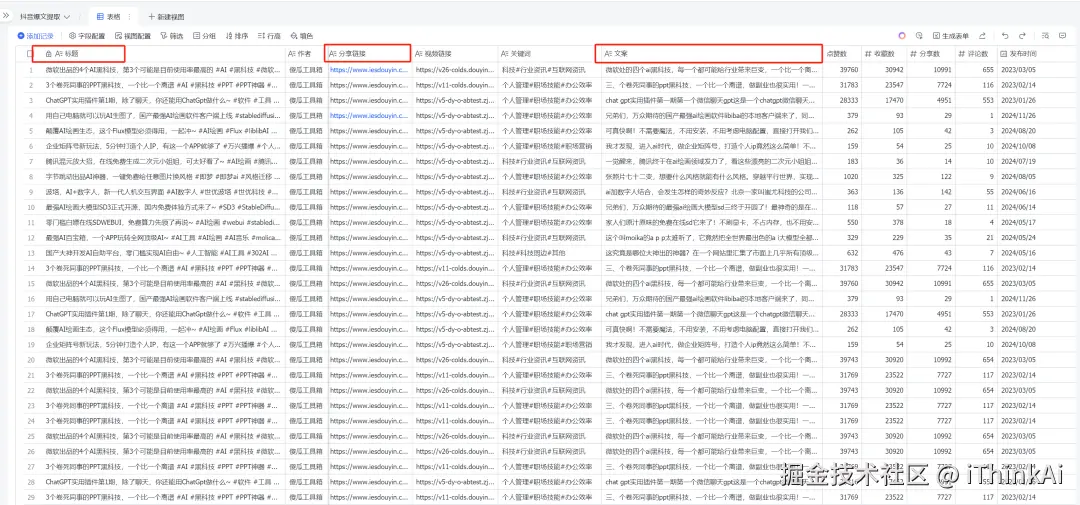
Task: Click row 10 title about SD3正式开源
Action: point(162,206)
